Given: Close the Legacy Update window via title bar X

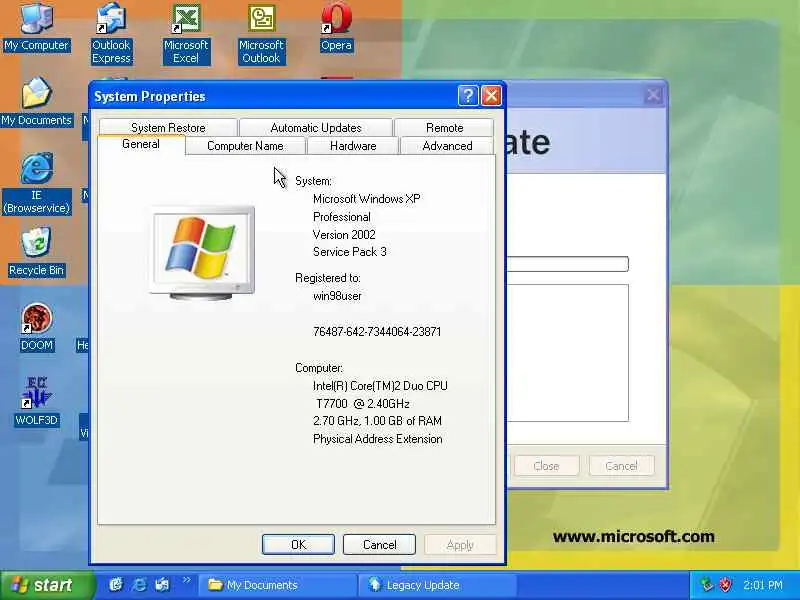Looking at the screenshot, I should pos(654,95).
